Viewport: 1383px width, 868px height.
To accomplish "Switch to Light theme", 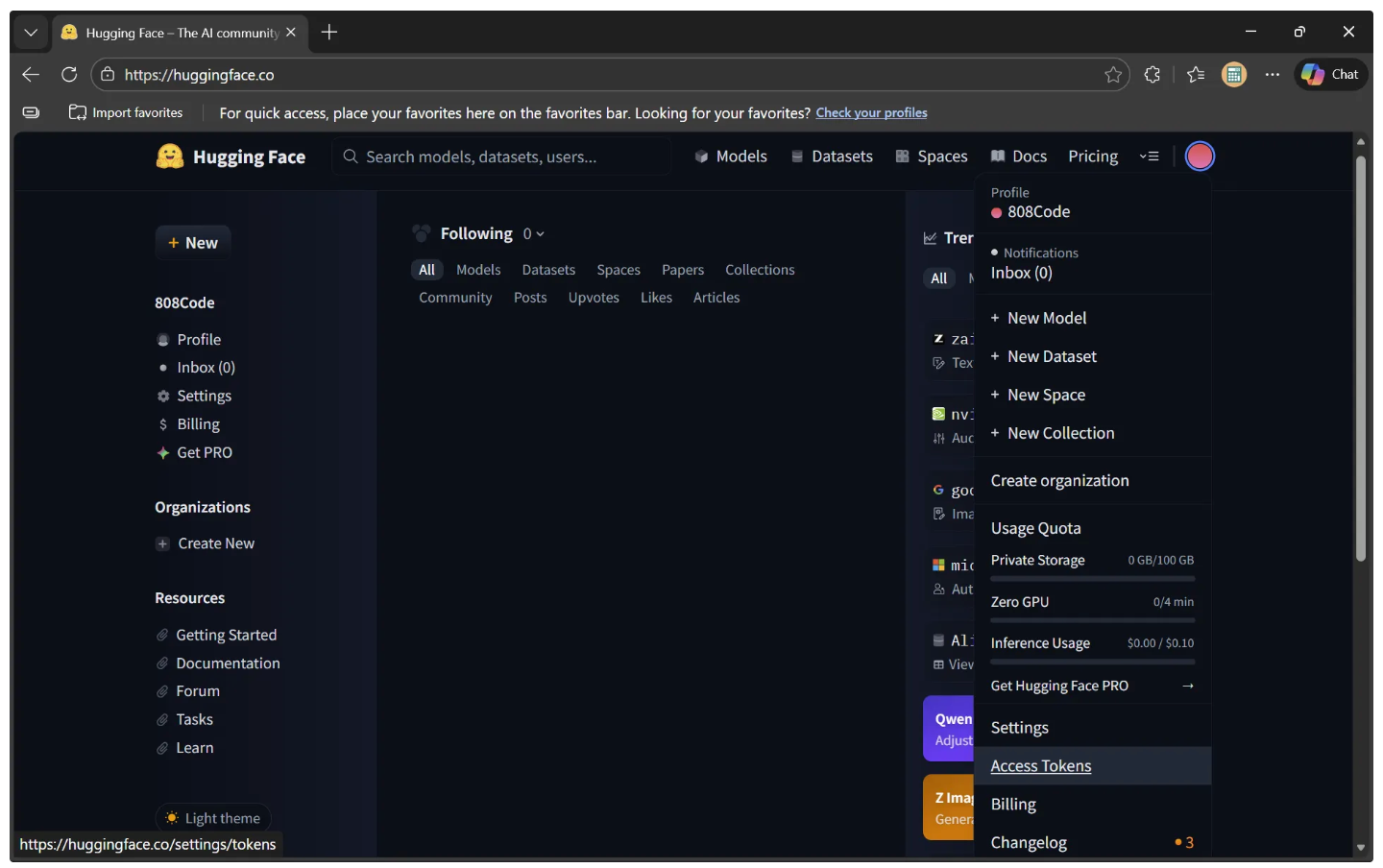I will (213, 818).
